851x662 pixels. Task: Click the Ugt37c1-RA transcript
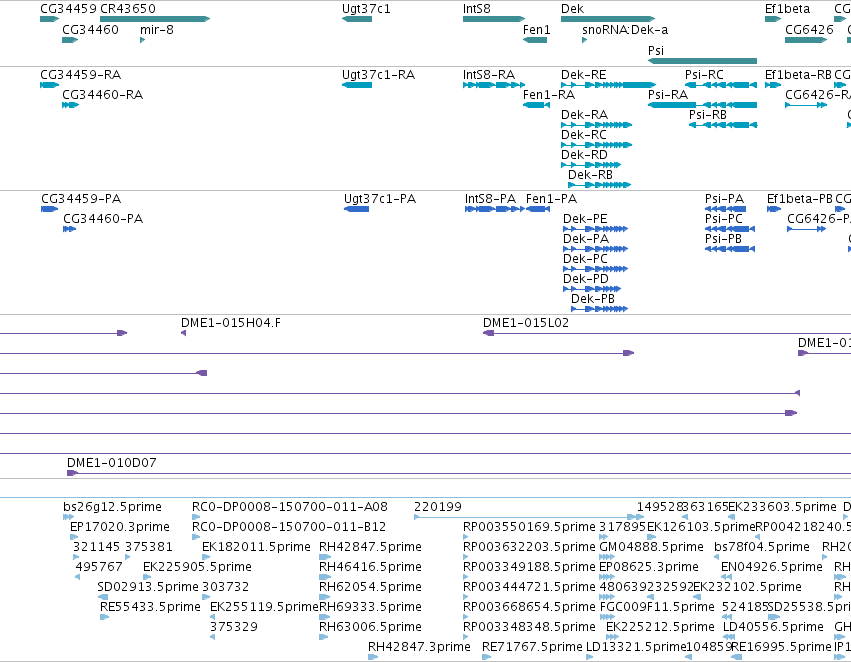click(357, 85)
